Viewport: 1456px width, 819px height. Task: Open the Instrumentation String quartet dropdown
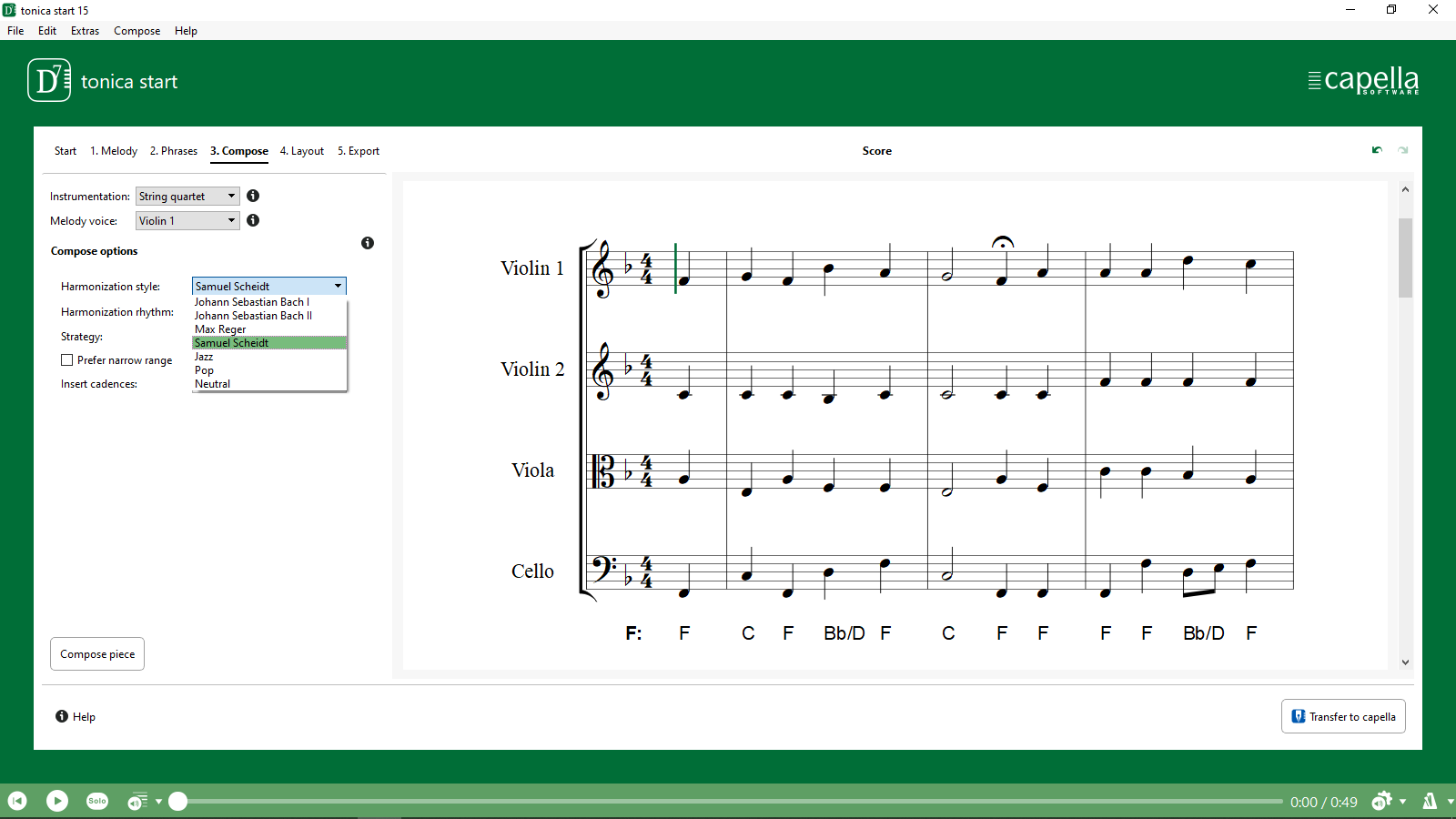(187, 197)
